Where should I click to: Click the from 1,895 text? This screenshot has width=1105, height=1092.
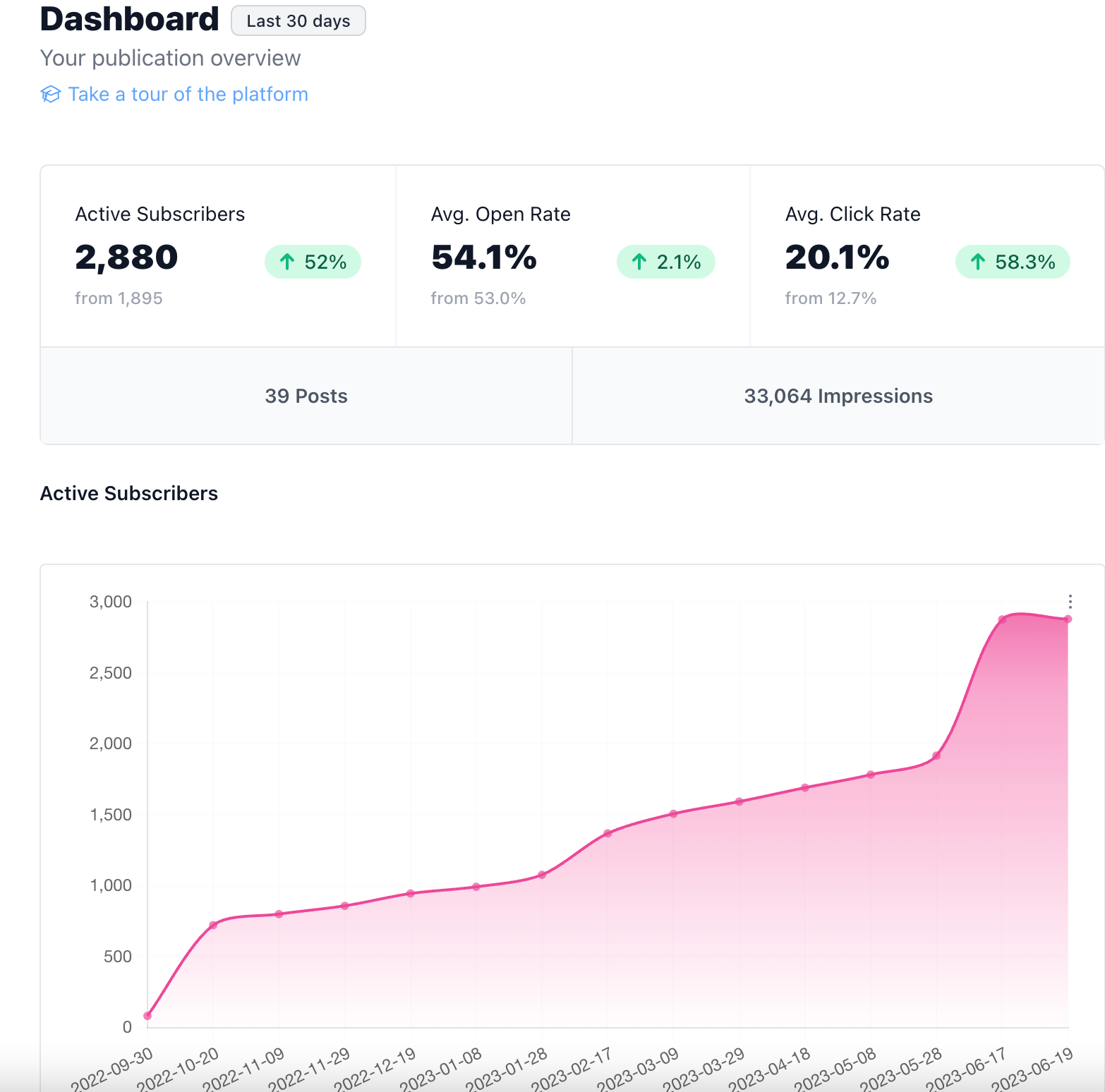pyautogui.click(x=119, y=298)
